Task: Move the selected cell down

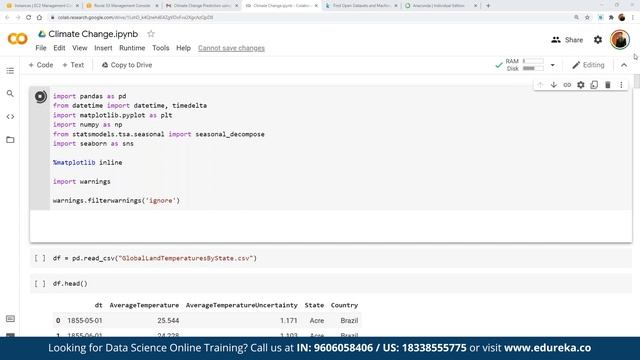Action: click(x=553, y=85)
